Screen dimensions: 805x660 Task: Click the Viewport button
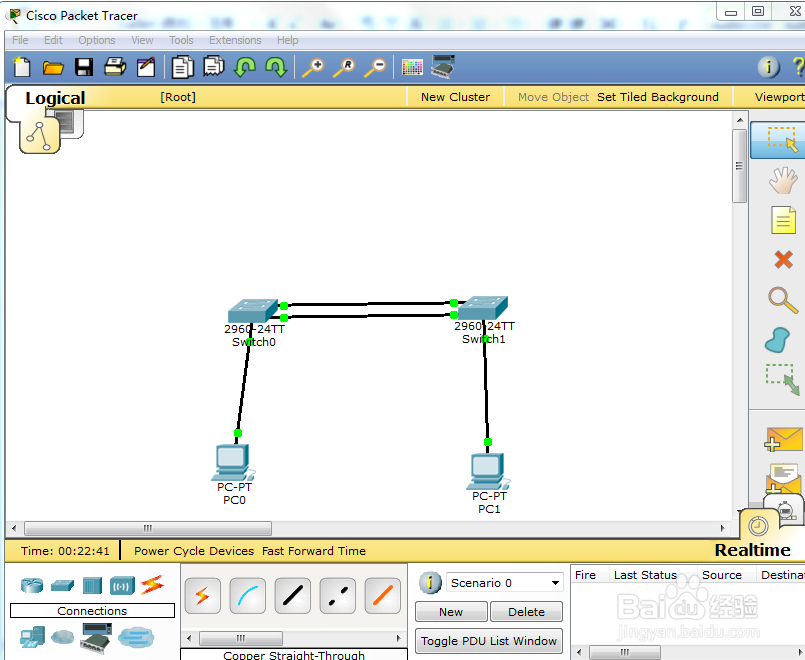[x=779, y=97]
